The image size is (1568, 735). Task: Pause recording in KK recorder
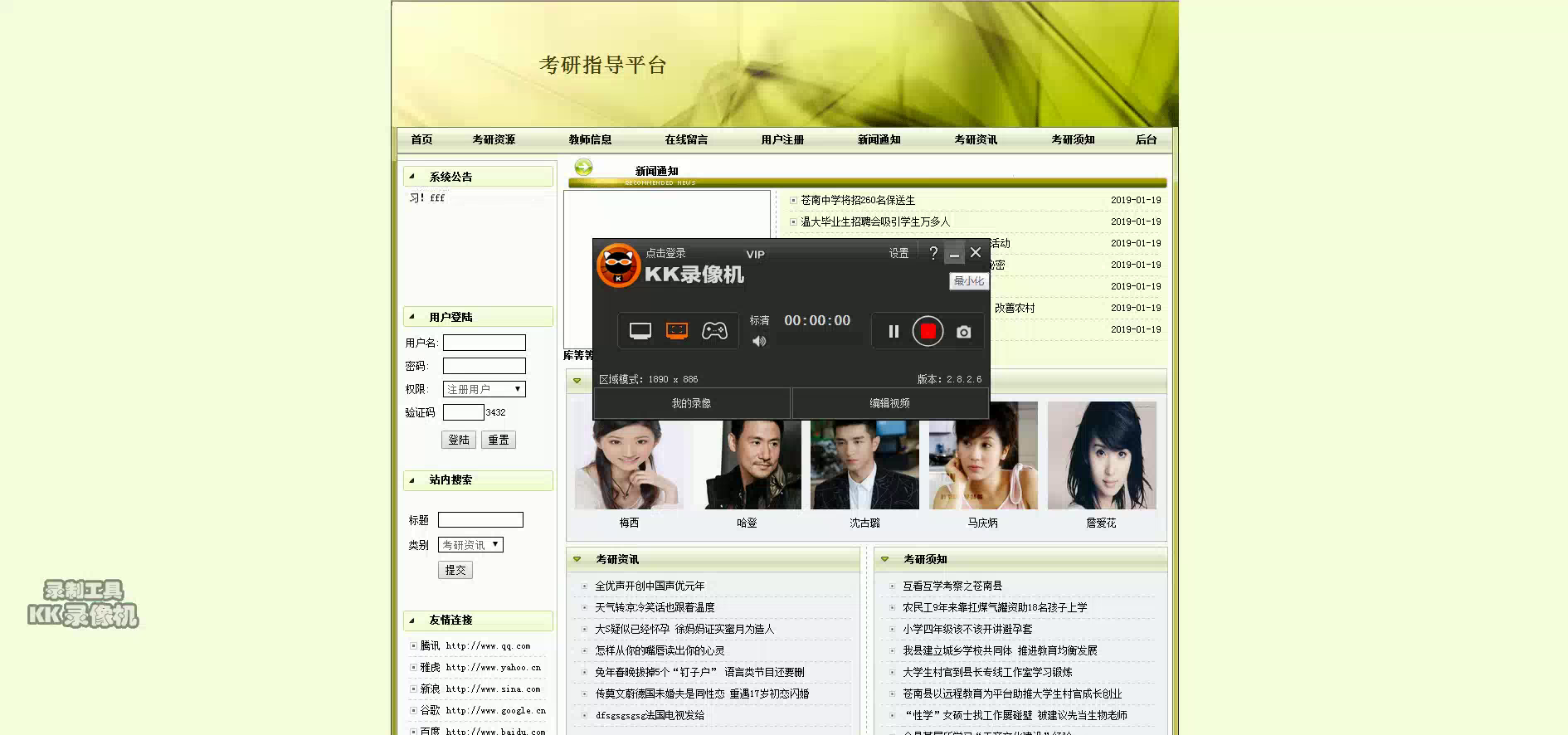[x=894, y=332]
